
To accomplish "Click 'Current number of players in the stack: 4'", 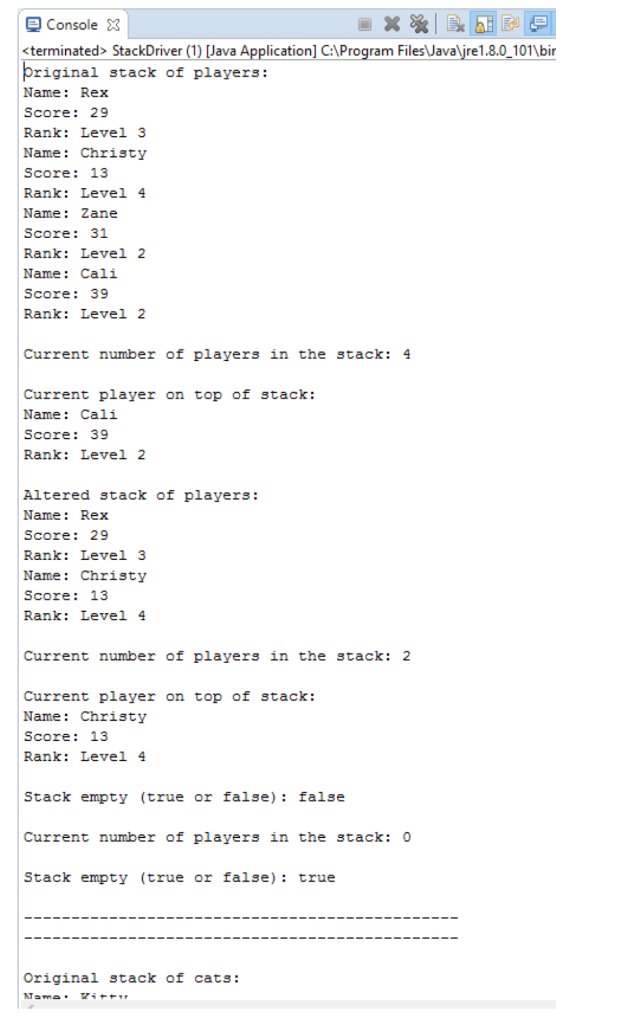I will (217, 355).
